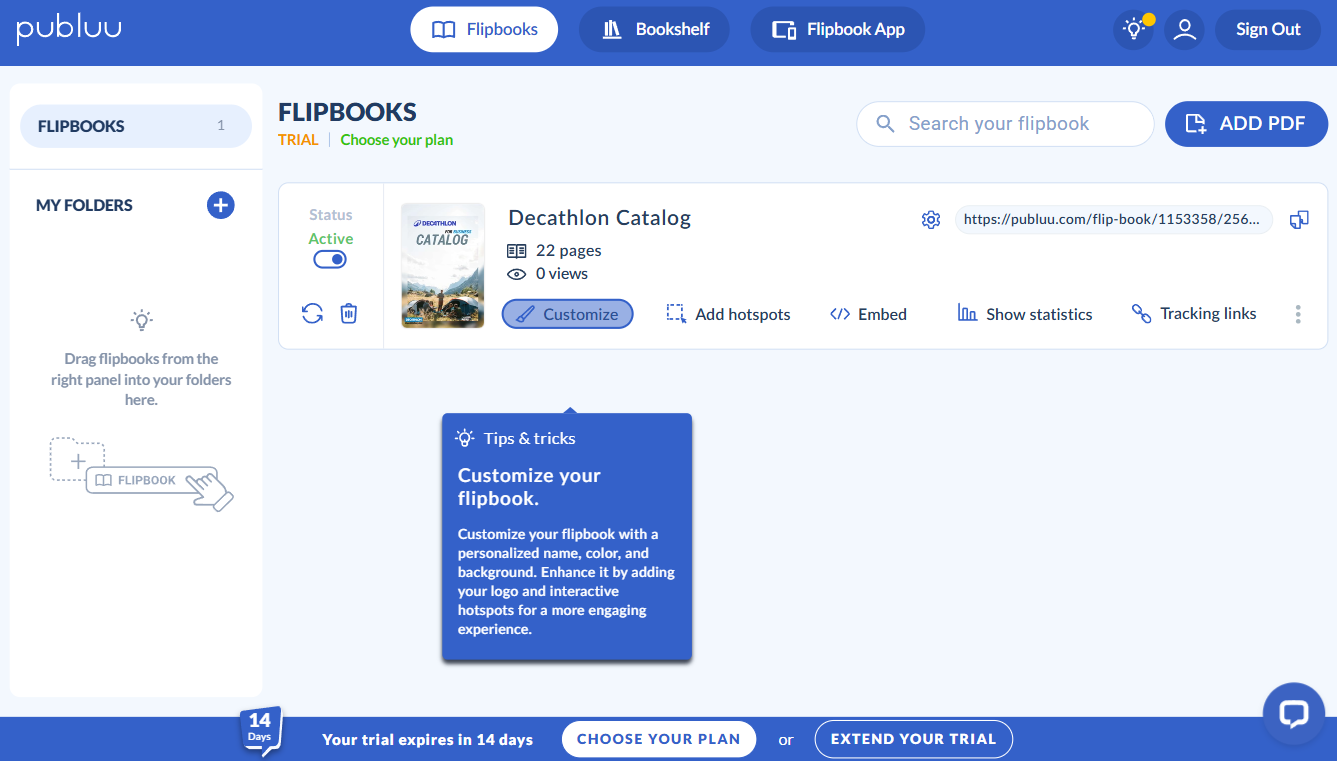This screenshot has width=1337, height=761.
Task: Open the live chat bubble
Action: coord(1294,713)
